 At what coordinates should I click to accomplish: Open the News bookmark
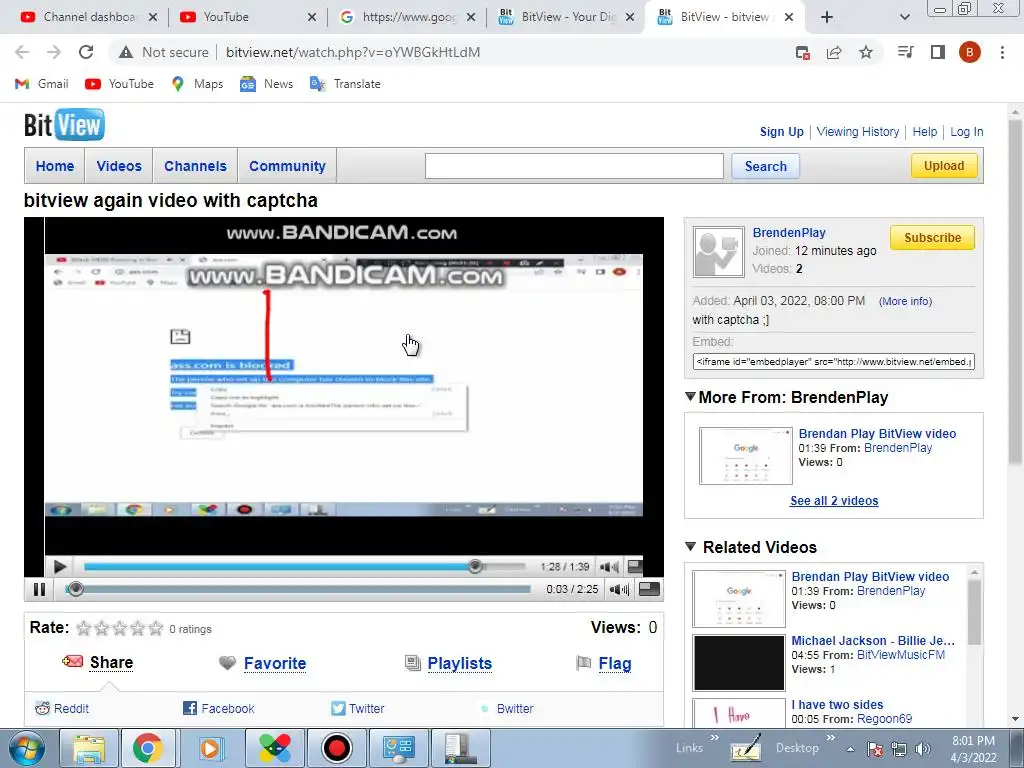266,84
